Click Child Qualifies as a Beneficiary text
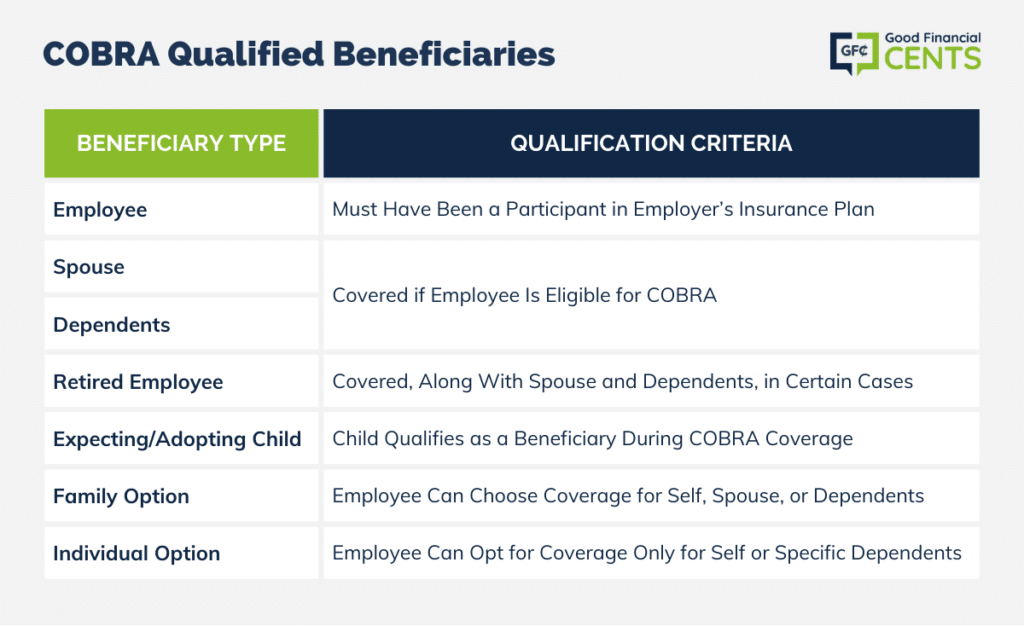This screenshot has width=1024, height=626. 592,439
